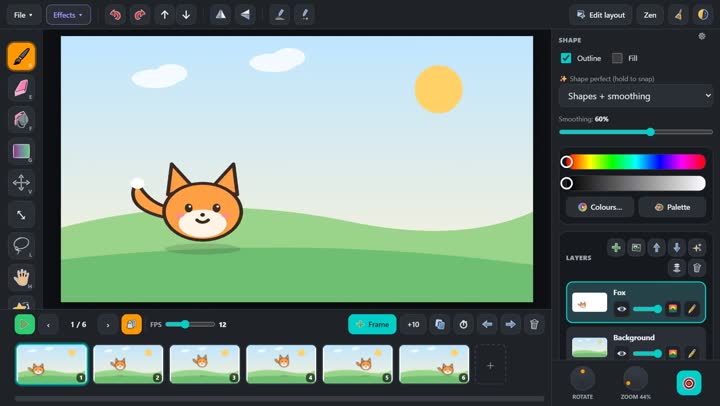Image resolution: width=720 pixels, height=406 pixels.
Task: Click Fox layer image icon
Action: click(673, 309)
